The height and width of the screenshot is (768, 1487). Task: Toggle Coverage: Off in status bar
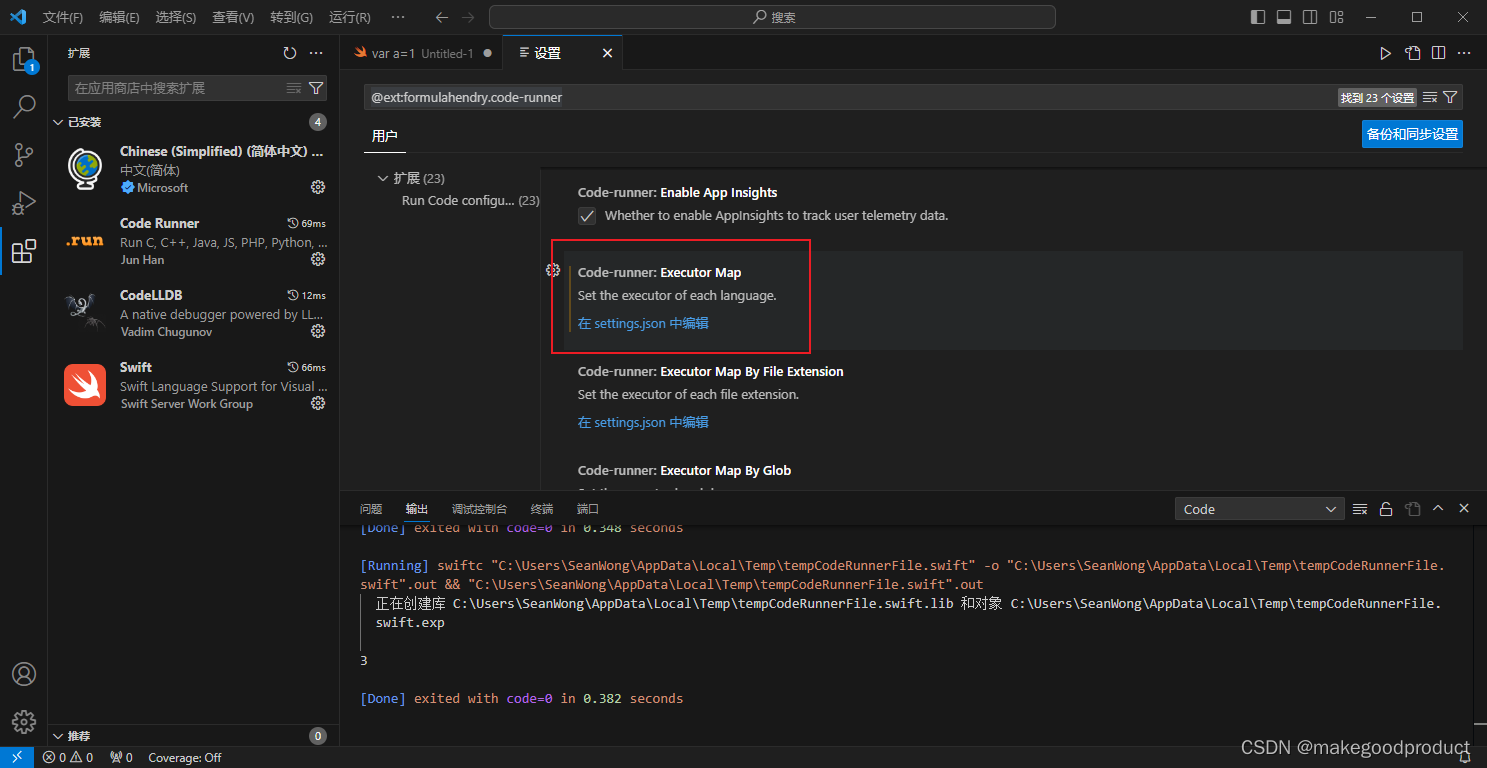185,758
